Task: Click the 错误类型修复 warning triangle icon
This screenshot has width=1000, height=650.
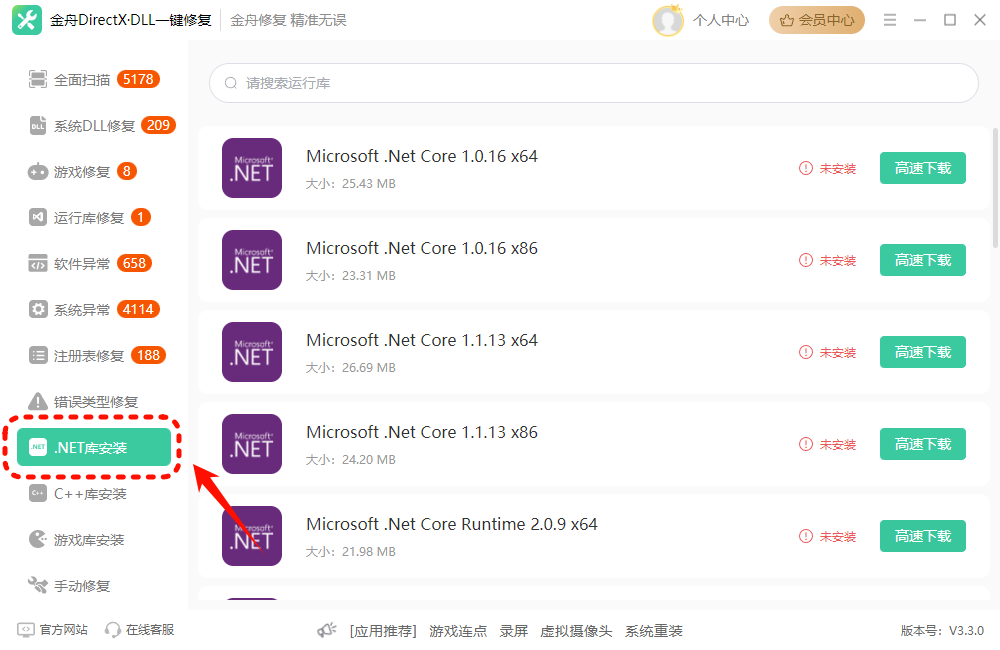Action: point(38,401)
